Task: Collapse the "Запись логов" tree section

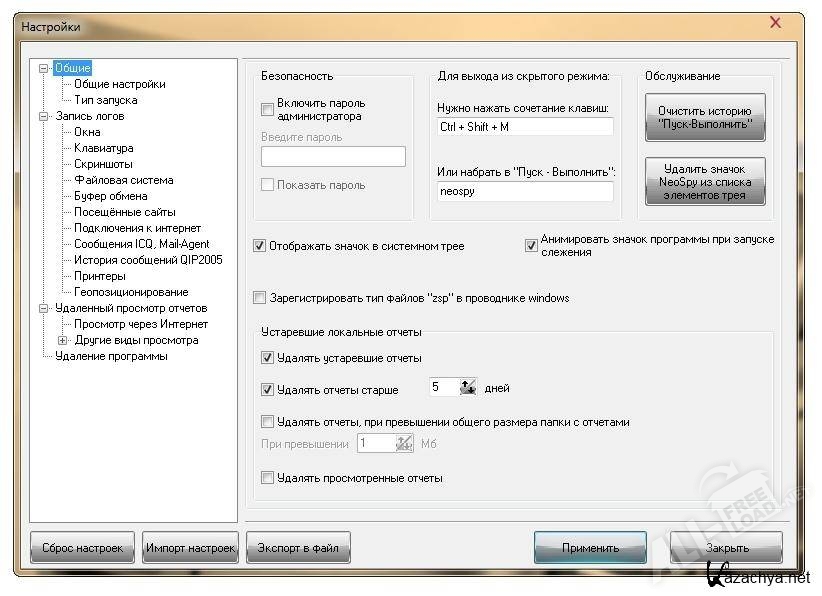Action: point(43,116)
